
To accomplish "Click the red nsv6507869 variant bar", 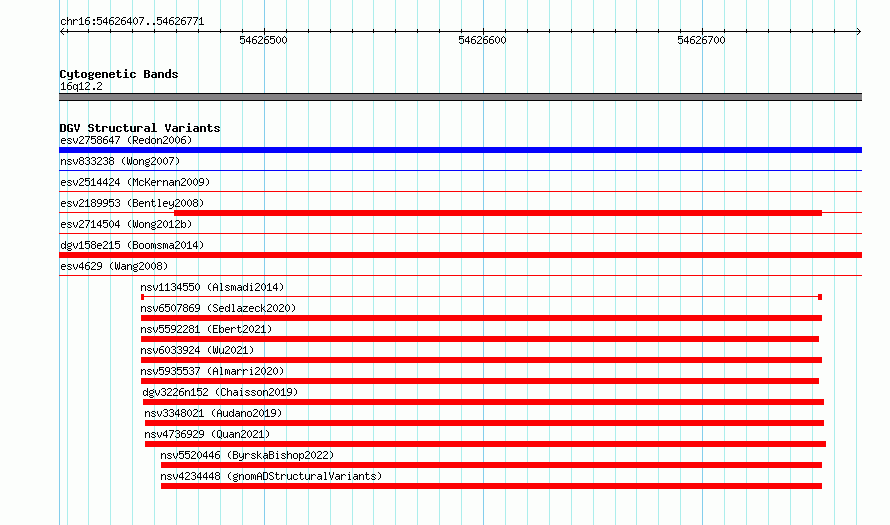I will point(481,318).
